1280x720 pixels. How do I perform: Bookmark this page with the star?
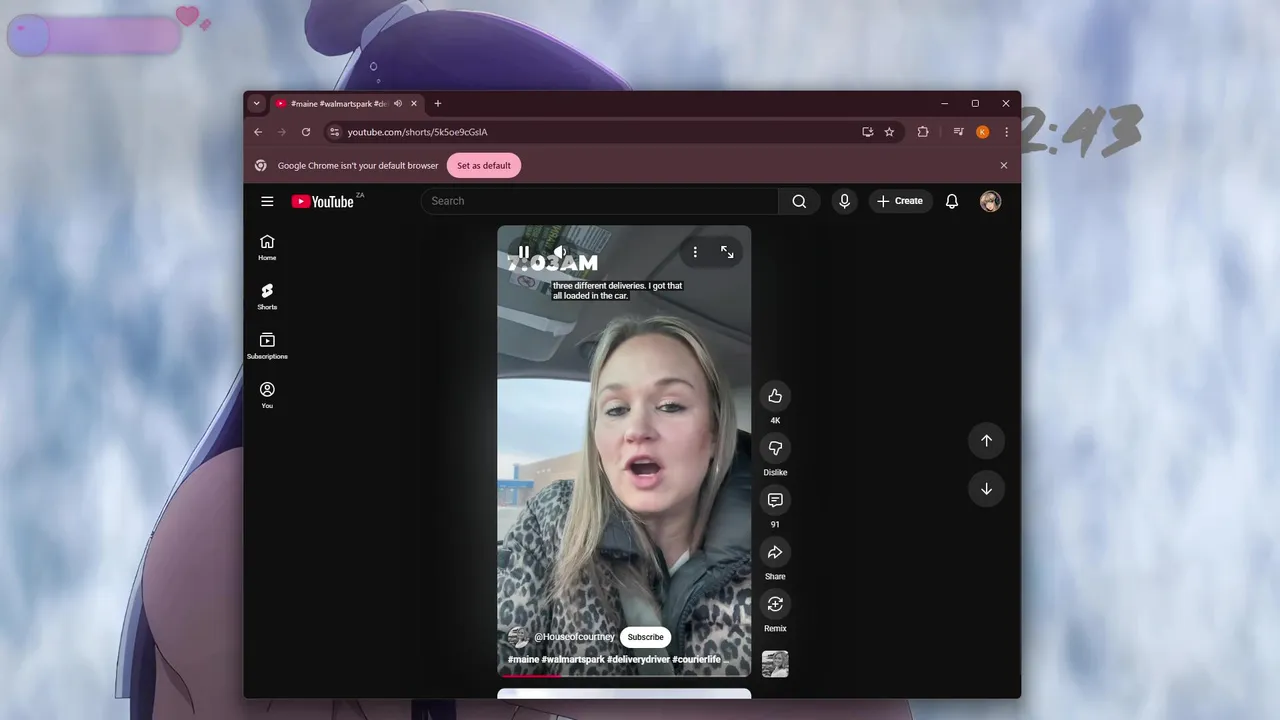(x=889, y=132)
